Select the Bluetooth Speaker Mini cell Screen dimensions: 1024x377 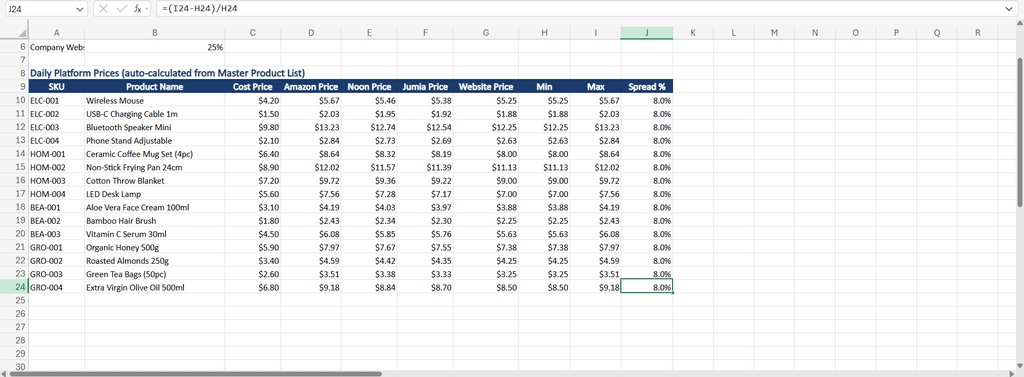coord(155,127)
